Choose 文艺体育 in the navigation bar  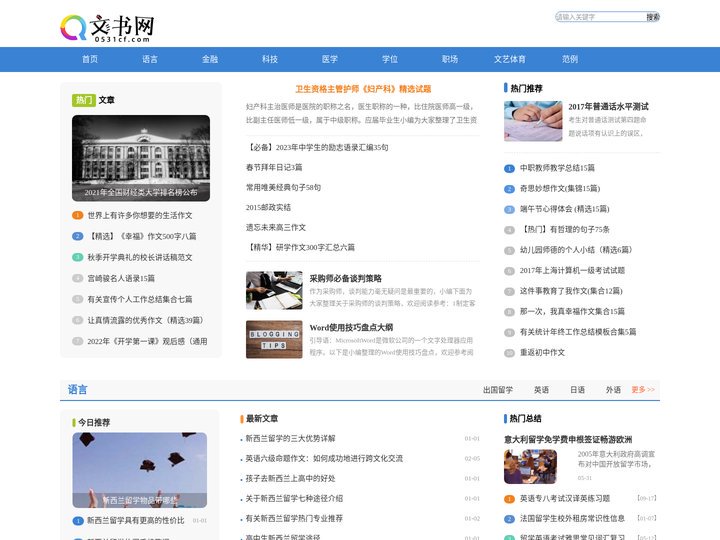[510, 59]
